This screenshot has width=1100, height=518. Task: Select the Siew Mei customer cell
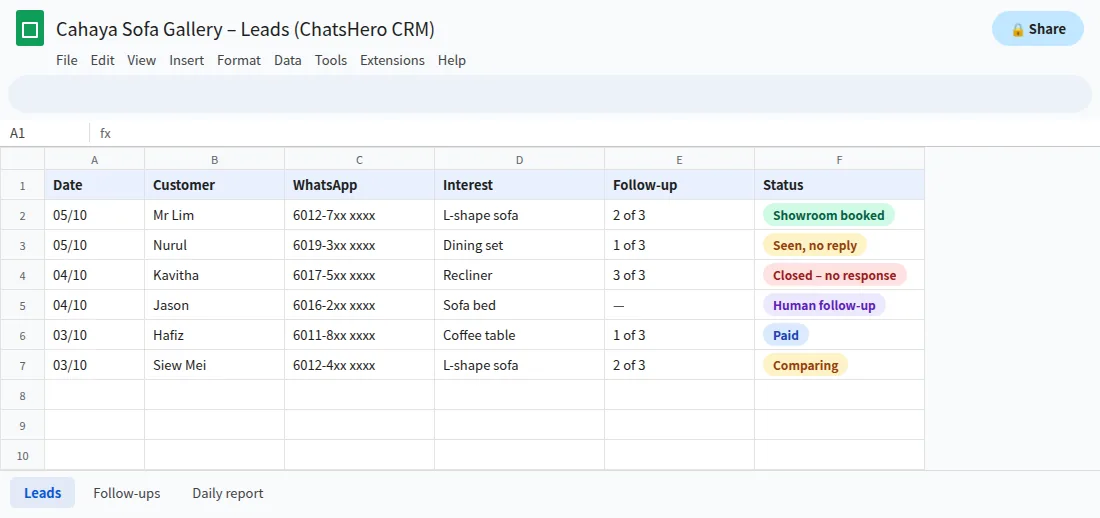coord(215,365)
